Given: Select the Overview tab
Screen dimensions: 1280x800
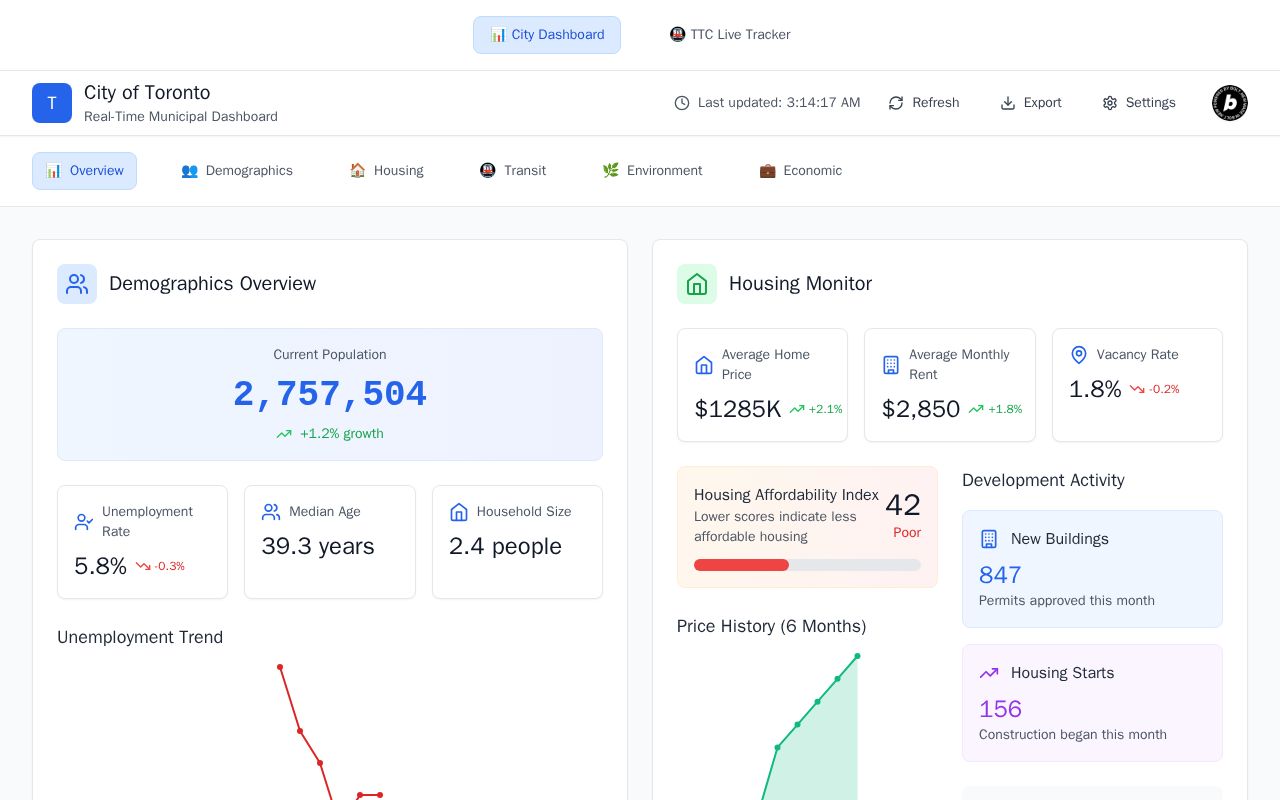Looking at the screenshot, I should pos(84,171).
